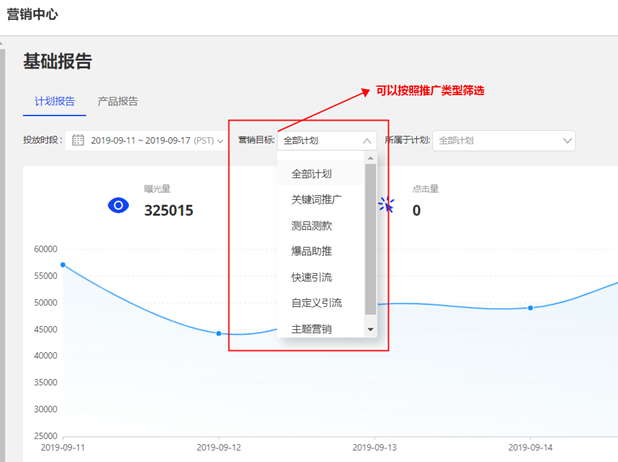Select 自定义引流 option

[x=316, y=303]
